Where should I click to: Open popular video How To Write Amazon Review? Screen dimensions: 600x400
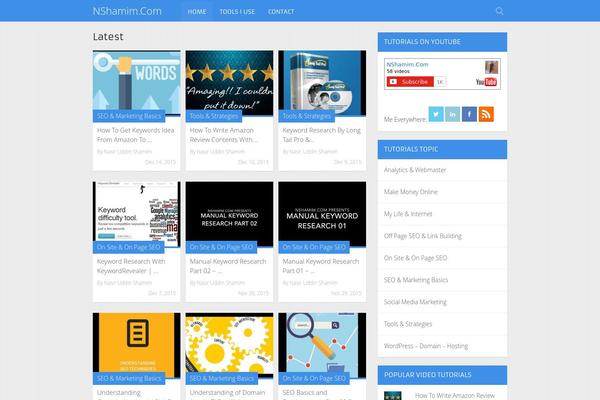point(455,395)
